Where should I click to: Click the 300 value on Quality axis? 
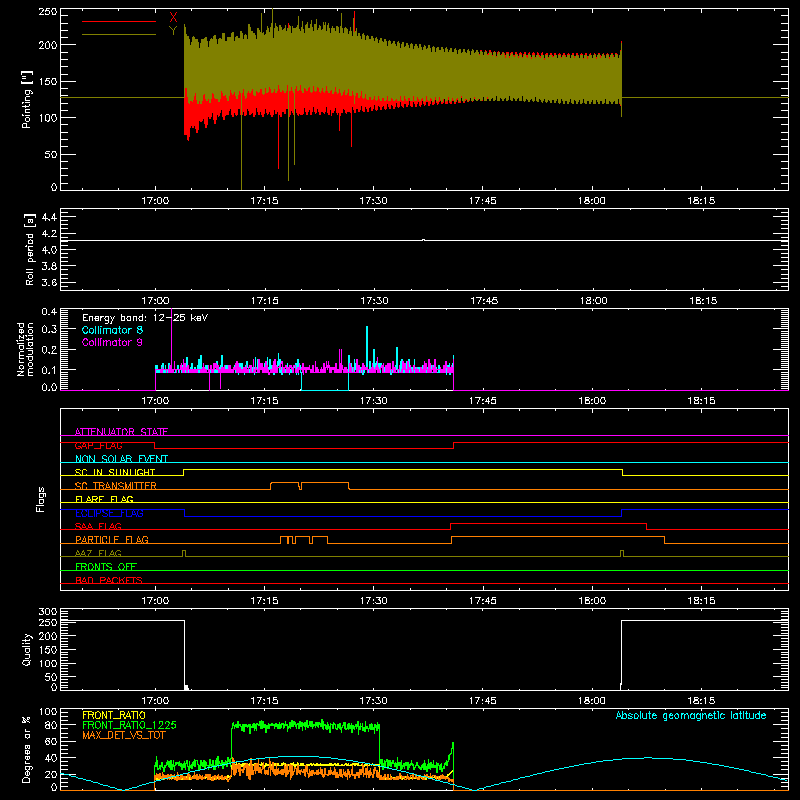point(48,612)
